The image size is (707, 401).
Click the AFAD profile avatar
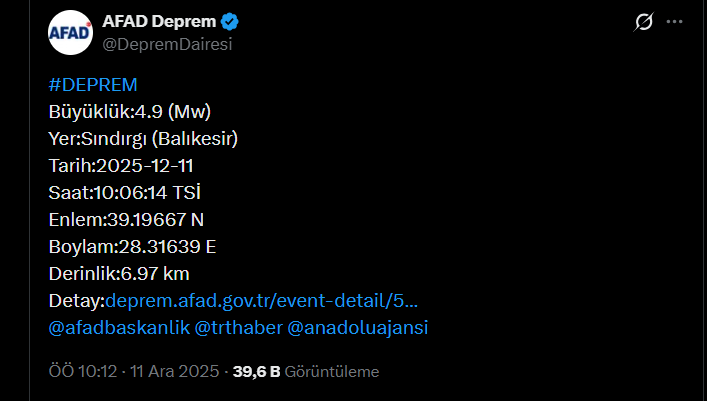point(70,31)
